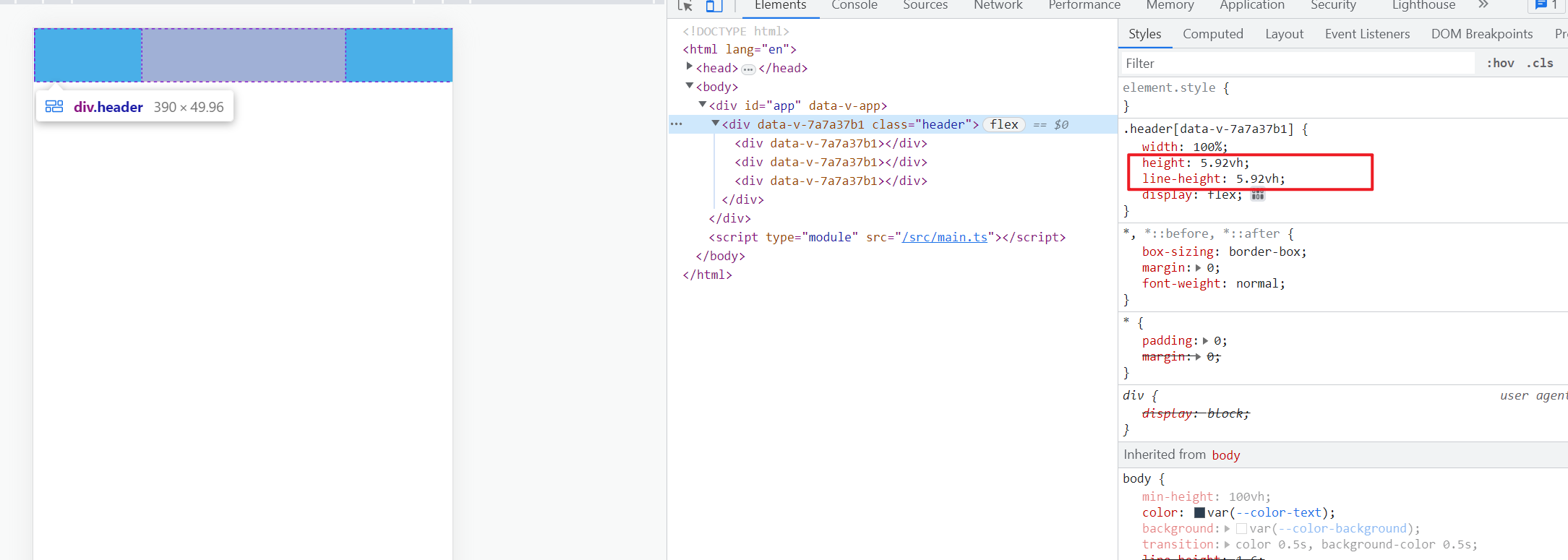Click the third child div of header in tree
The width and height of the screenshot is (1568, 560).
click(831, 181)
